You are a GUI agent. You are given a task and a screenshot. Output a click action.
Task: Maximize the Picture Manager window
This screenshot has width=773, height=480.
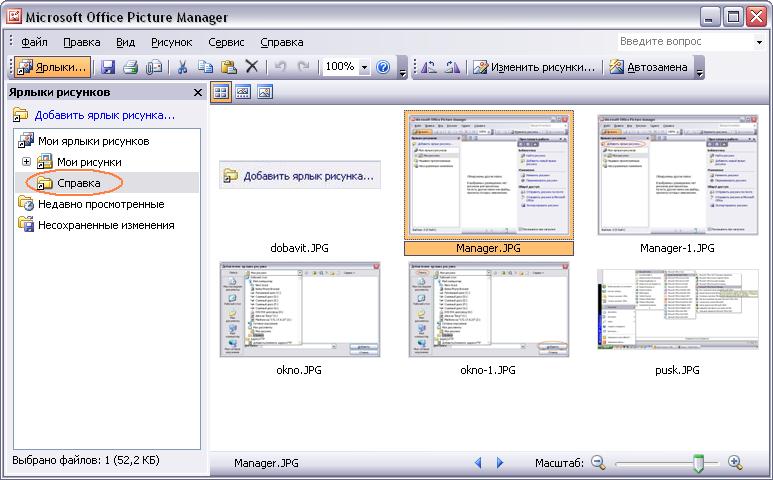pos(733,18)
